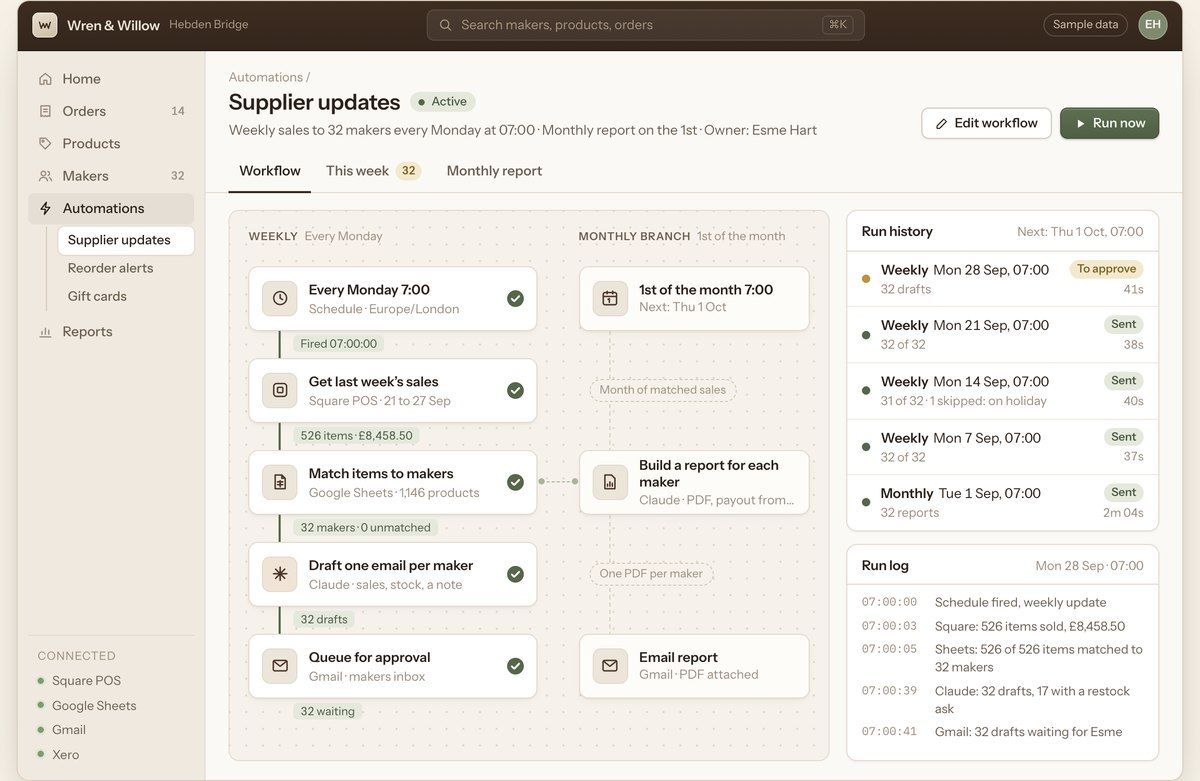
Task: Click the Wren & Willow logo icon
Action: [x=44, y=25]
